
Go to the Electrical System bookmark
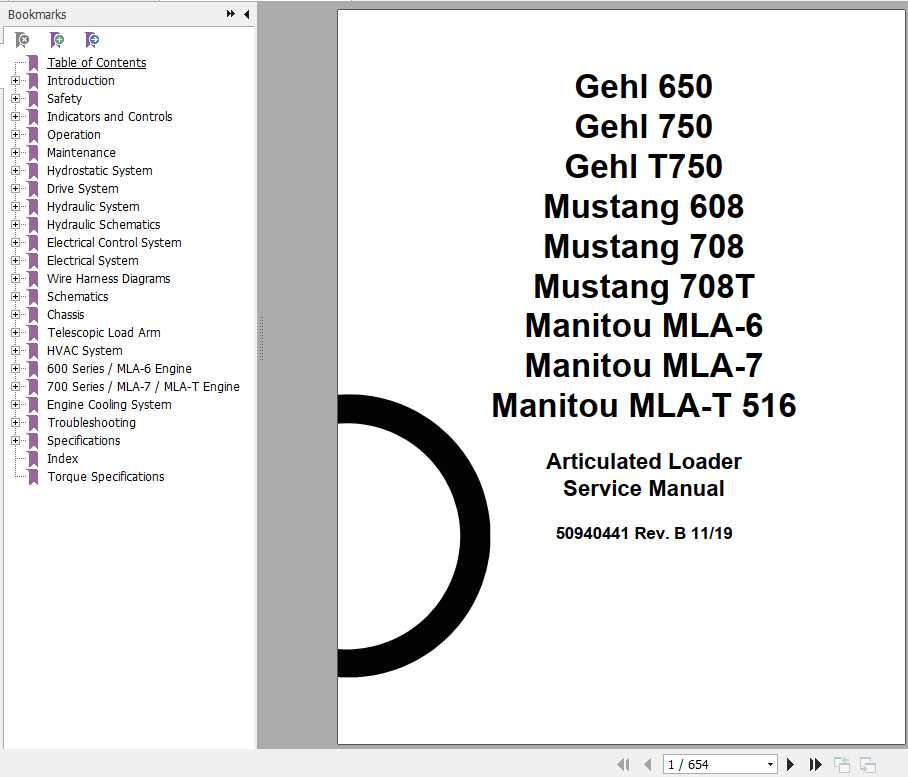coord(93,261)
